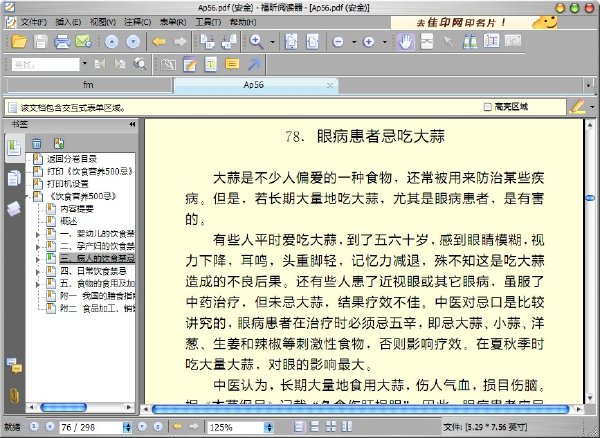Click the bookmarks panel horizontal scrollbar
This screenshot has width=600, height=438.
pyautogui.click(x=64, y=407)
